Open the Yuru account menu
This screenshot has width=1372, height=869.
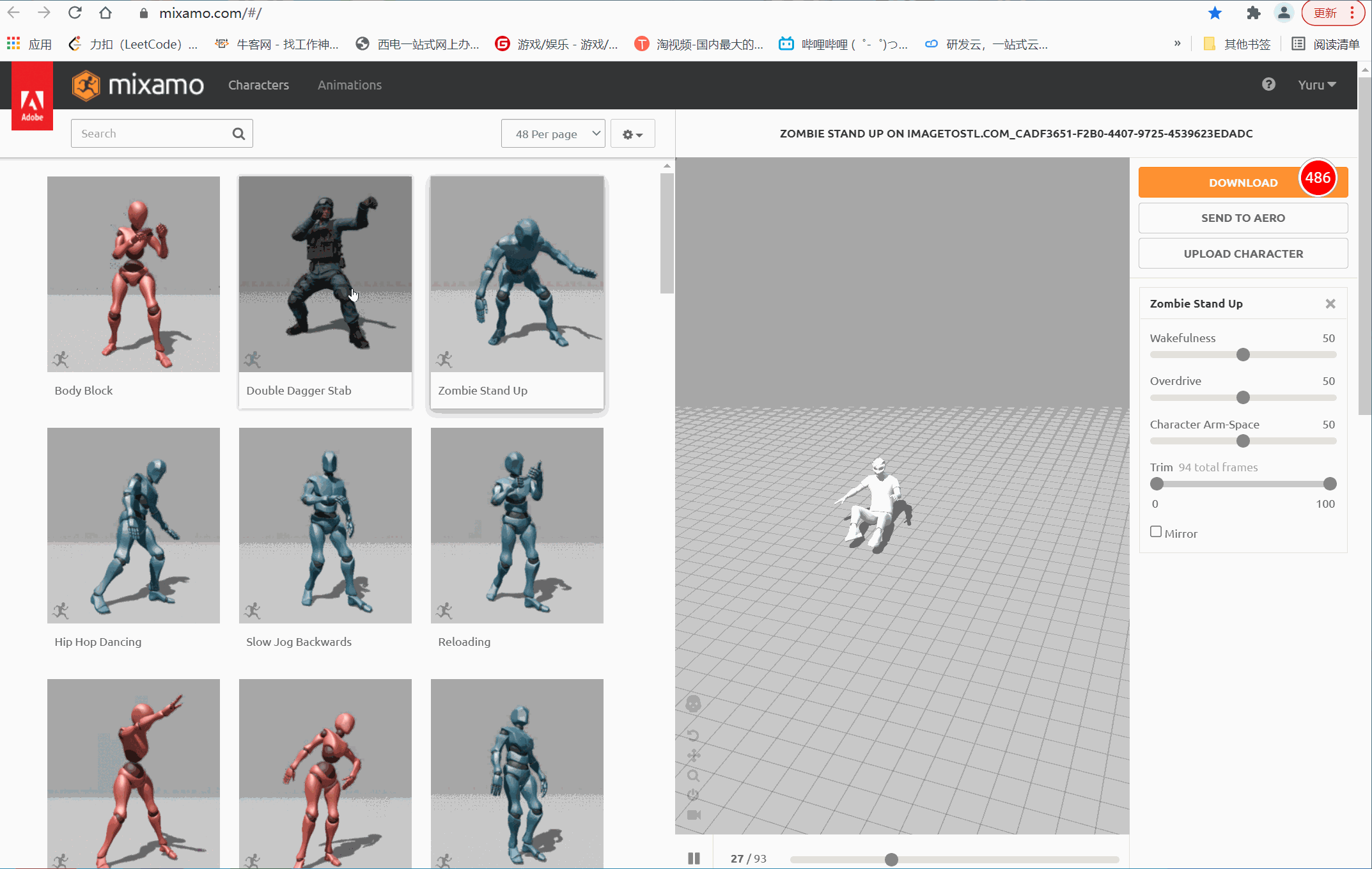(x=1316, y=85)
